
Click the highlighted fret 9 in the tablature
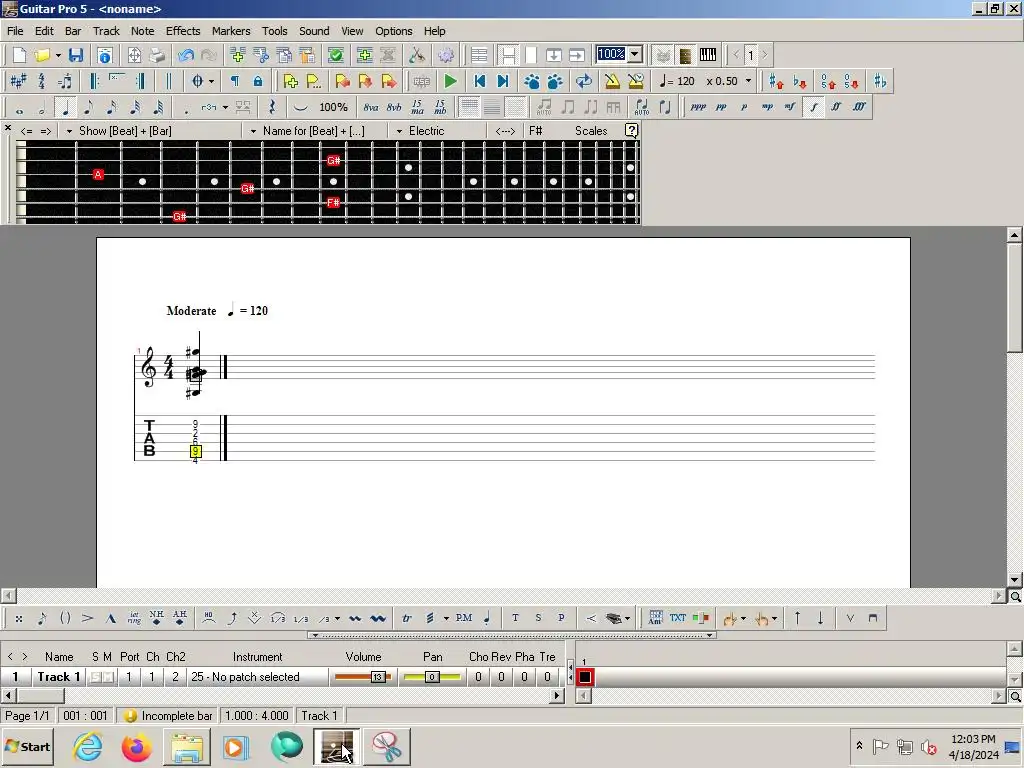pyautogui.click(x=195, y=451)
